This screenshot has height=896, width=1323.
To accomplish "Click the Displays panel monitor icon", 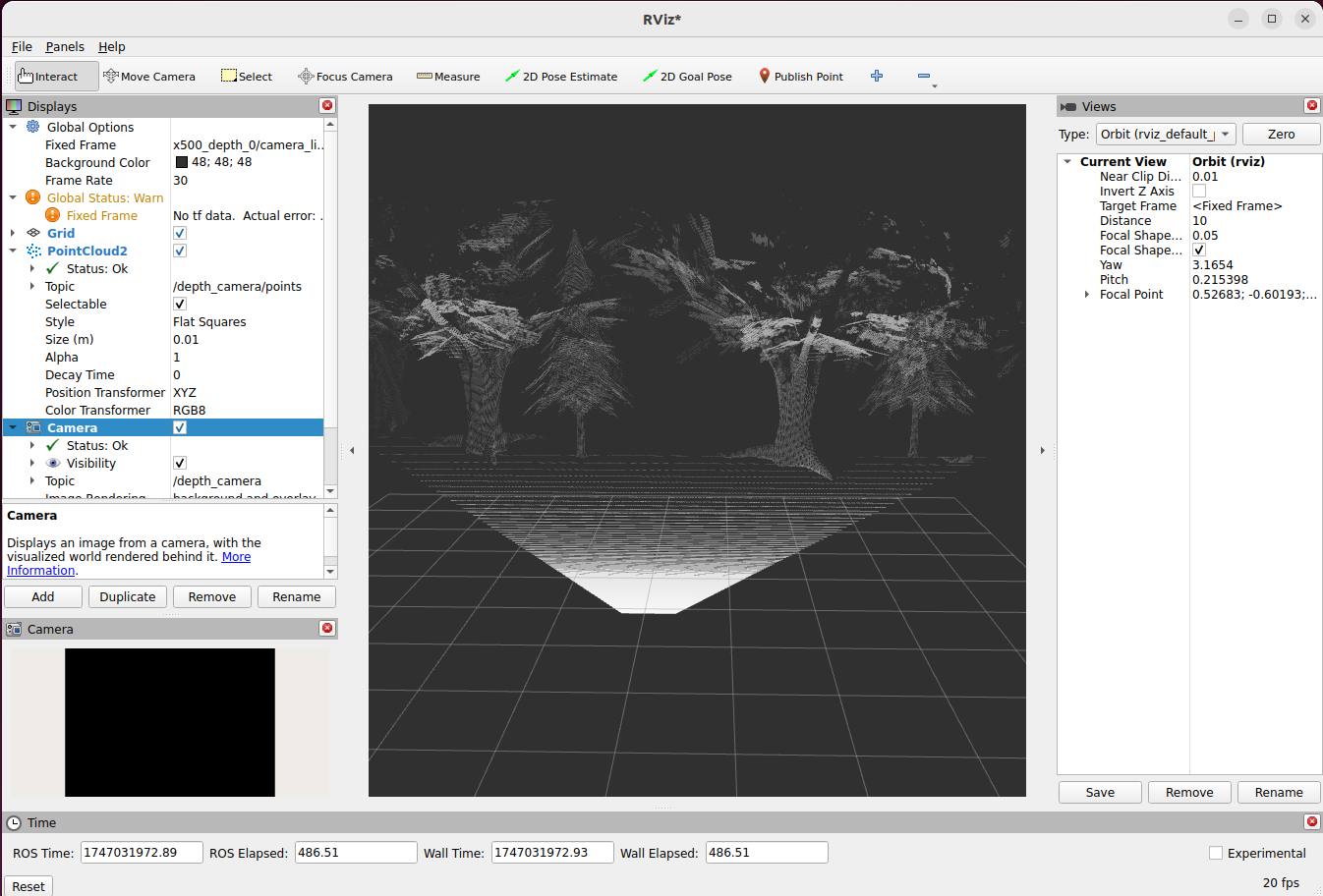I will (14, 106).
